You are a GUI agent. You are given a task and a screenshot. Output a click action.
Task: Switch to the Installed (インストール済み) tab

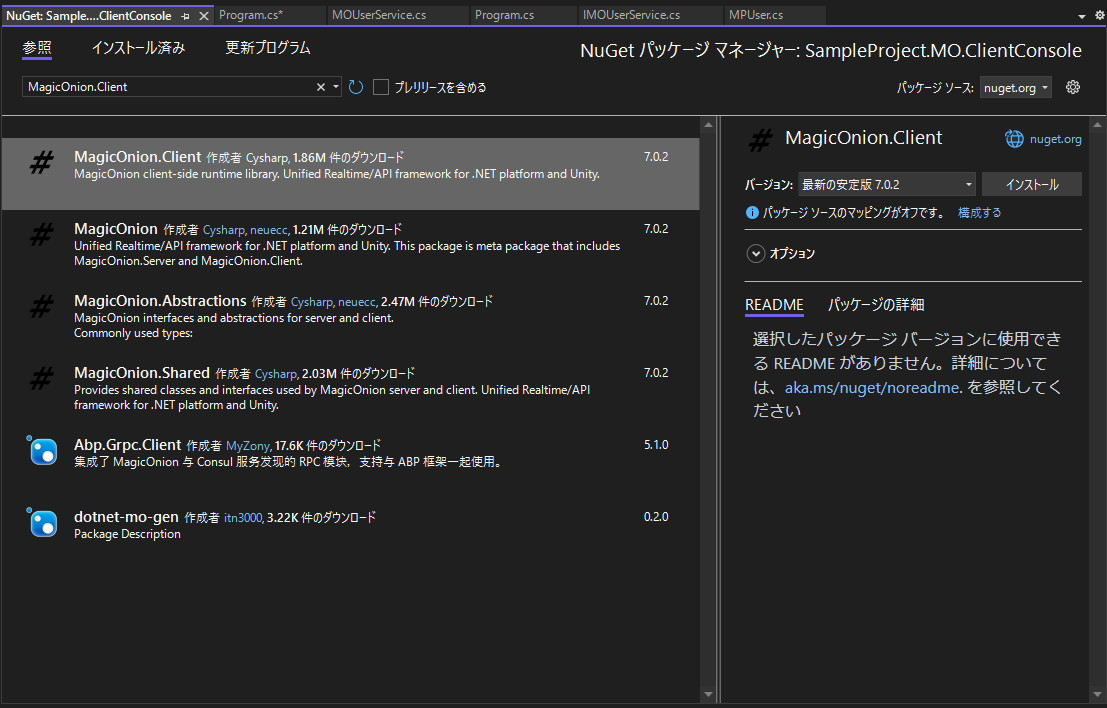(138, 48)
